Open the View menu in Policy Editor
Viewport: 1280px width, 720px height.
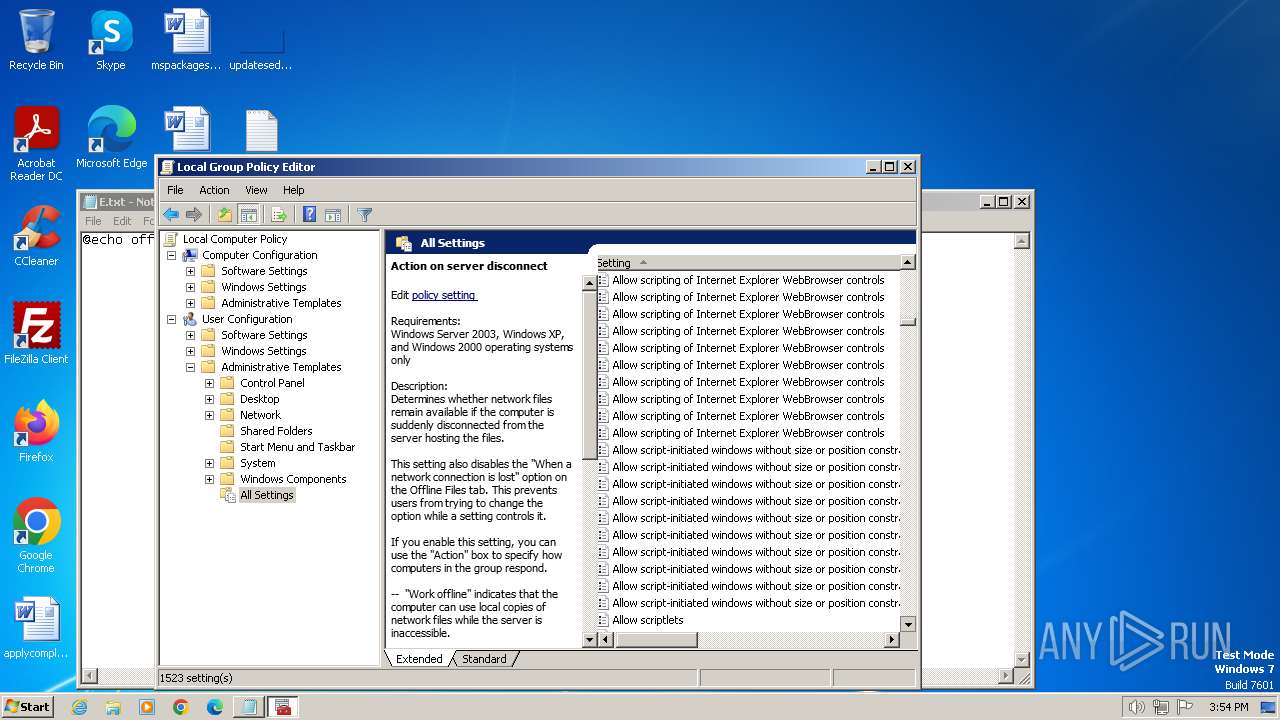[256, 190]
